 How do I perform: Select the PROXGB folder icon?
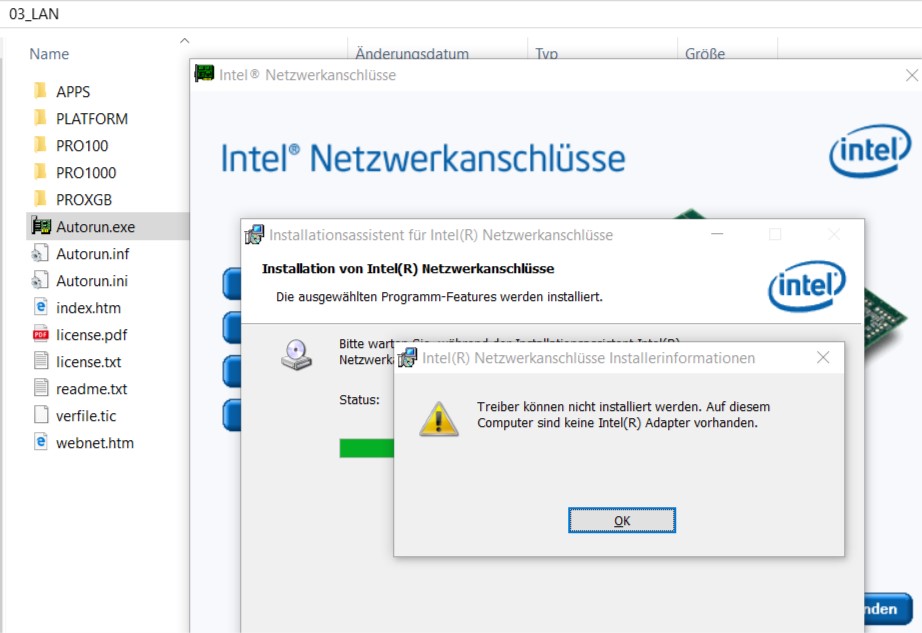[x=41, y=199]
